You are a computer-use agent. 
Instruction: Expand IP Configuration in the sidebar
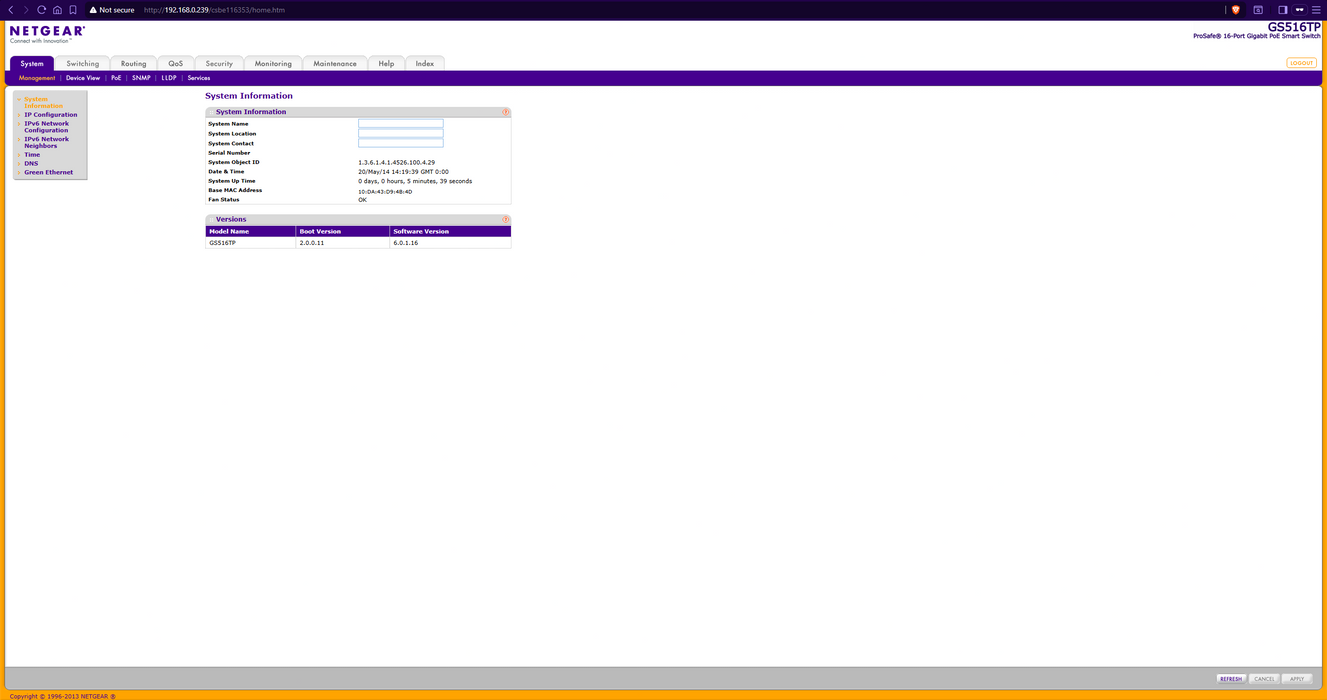pos(50,115)
